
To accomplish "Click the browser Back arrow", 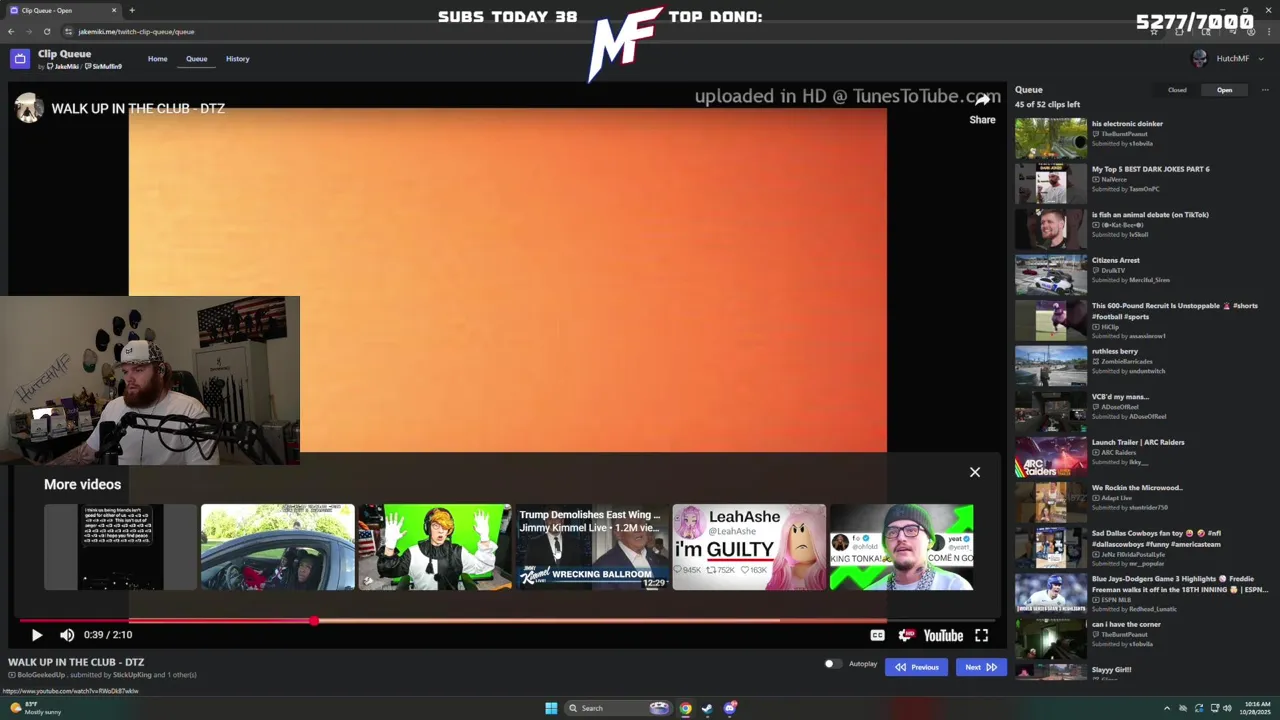I will [x=11, y=31].
